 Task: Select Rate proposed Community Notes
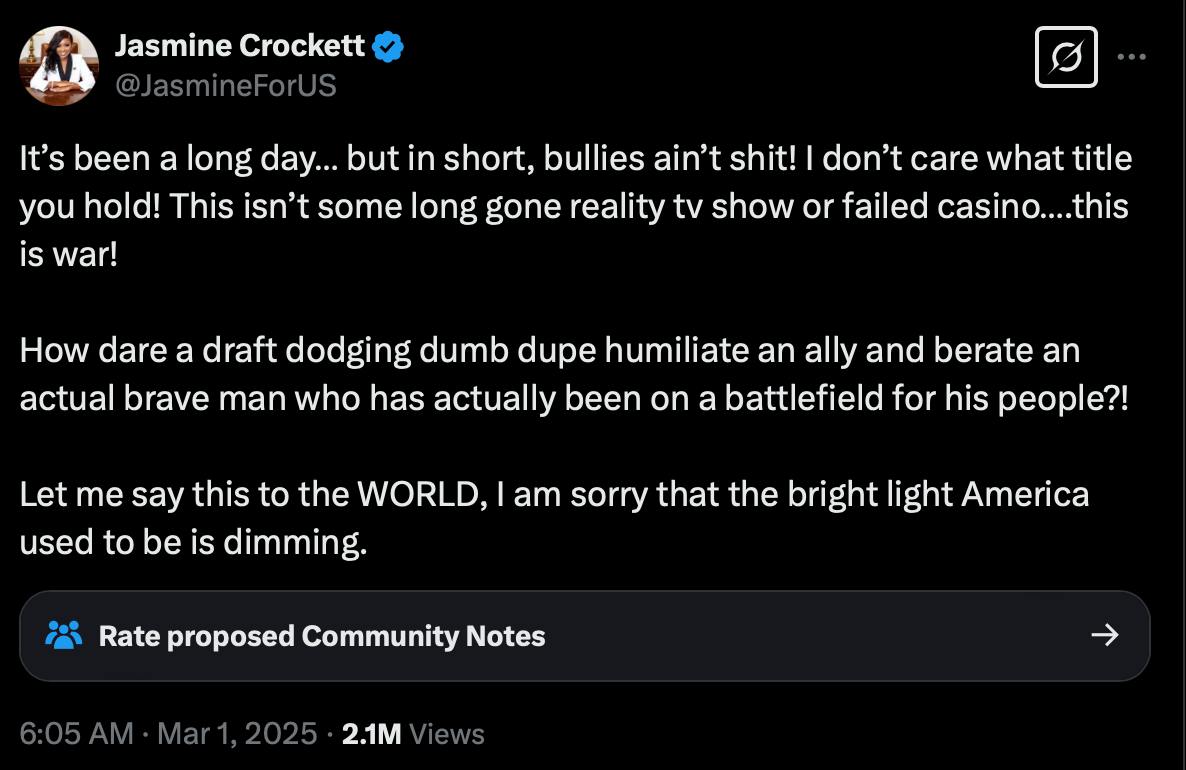pyautogui.click(x=322, y=636)
